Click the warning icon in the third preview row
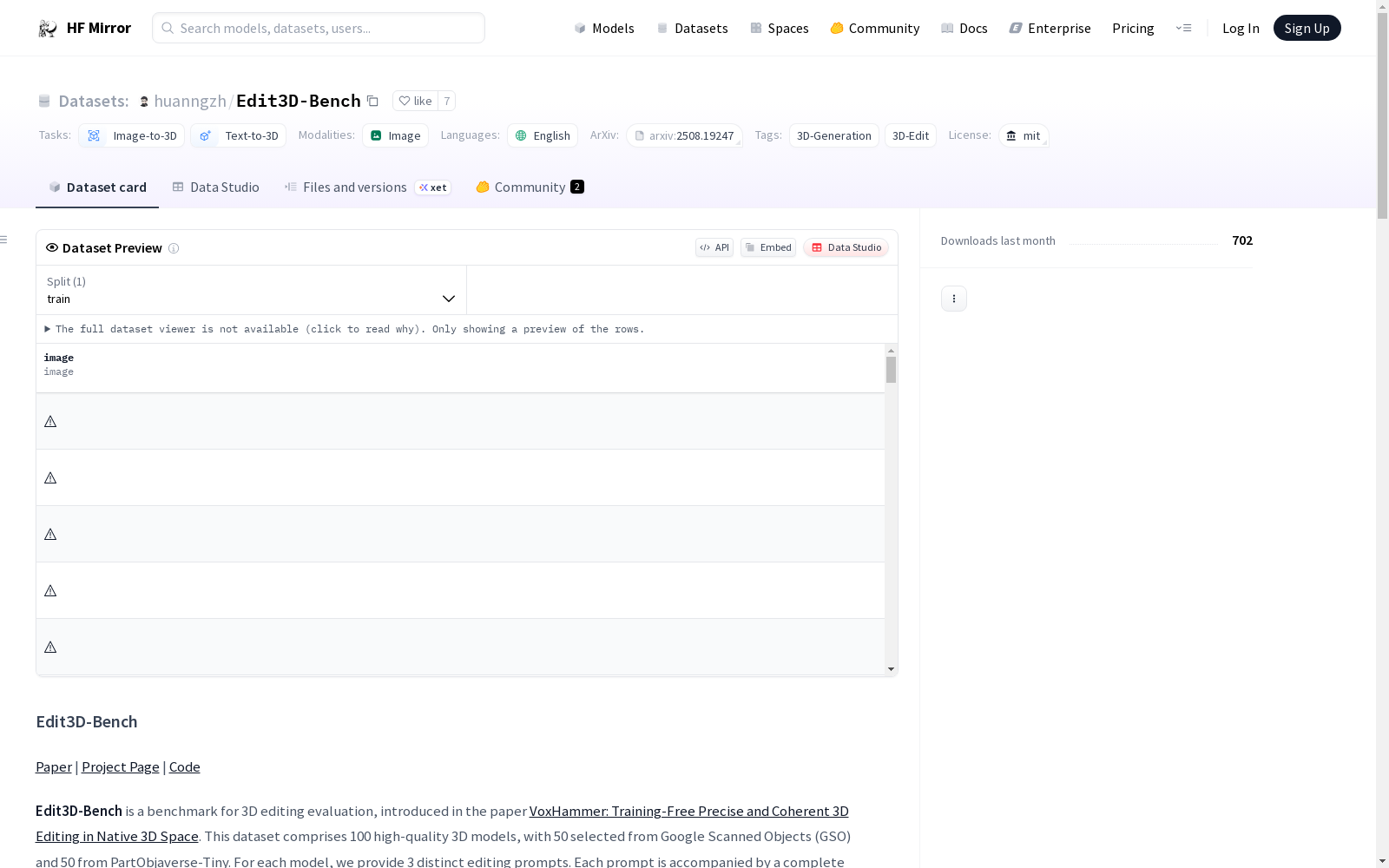1389x868 pixels. (50, 535)
